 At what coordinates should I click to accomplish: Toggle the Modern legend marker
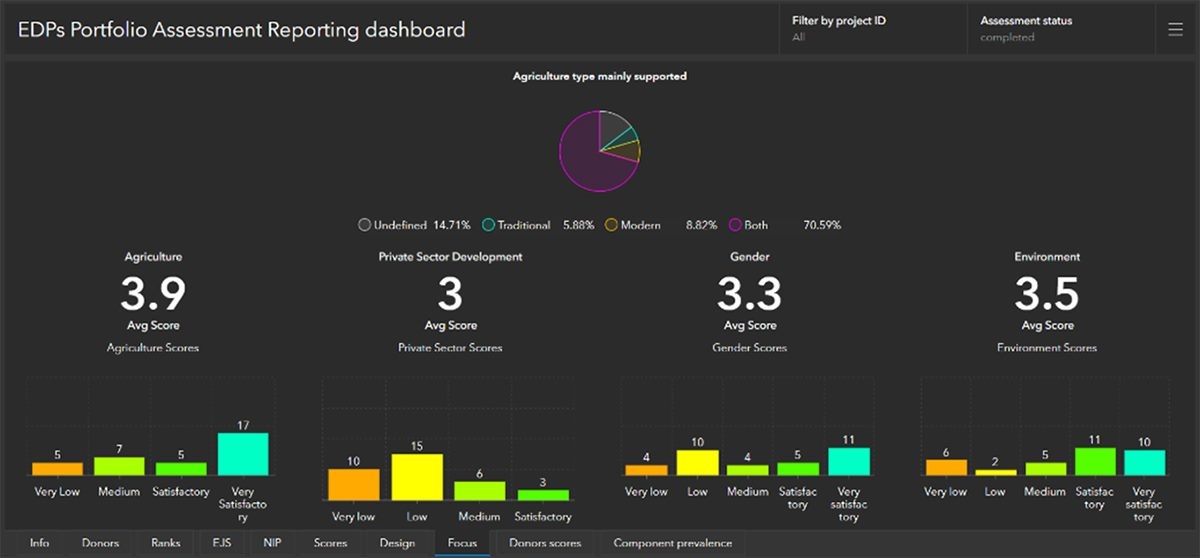612,225
